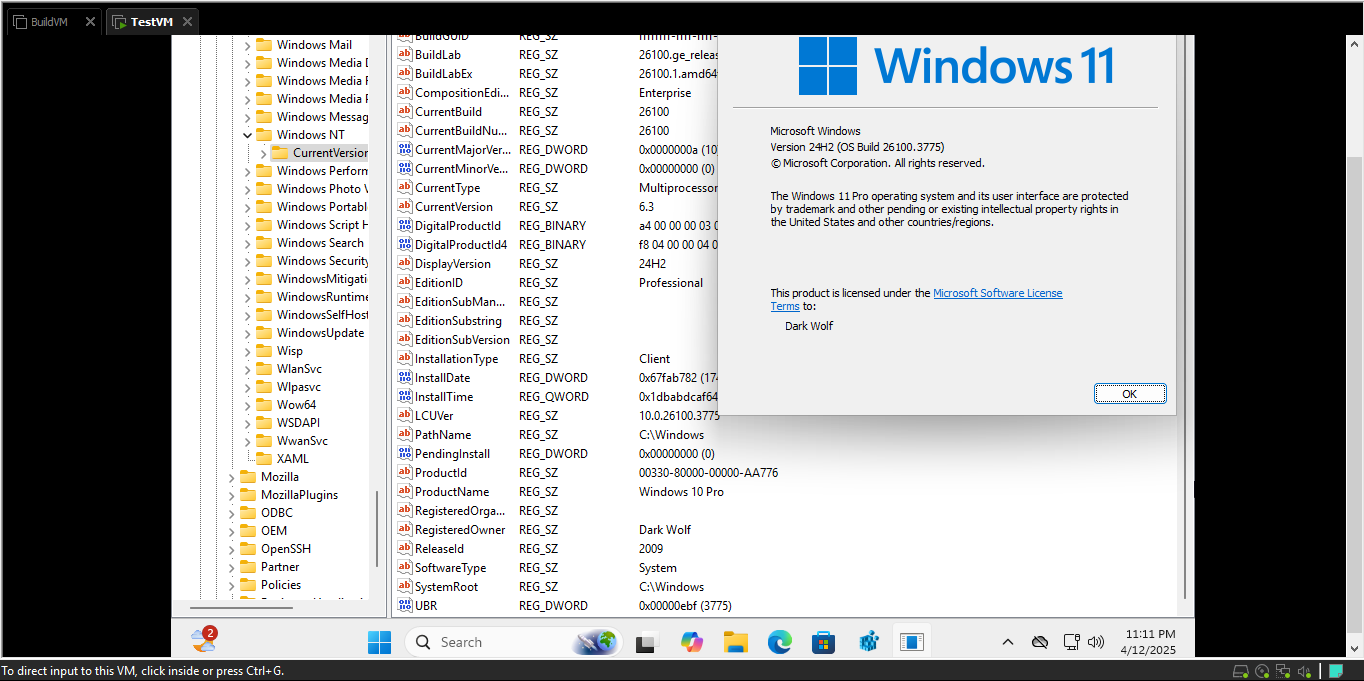Click the CurrentMajorVersionNumber DWORD icon

(x=405, y=150)
